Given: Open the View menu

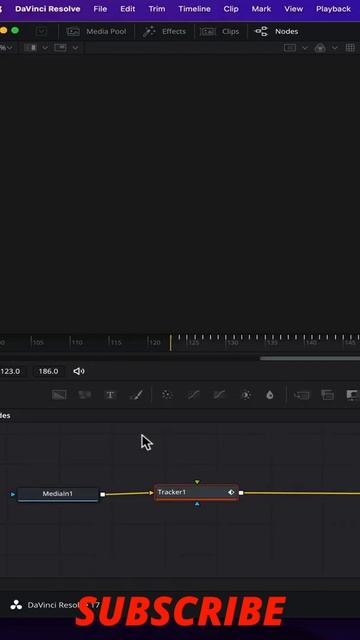Looking at the screenshot, I should 293,9.
